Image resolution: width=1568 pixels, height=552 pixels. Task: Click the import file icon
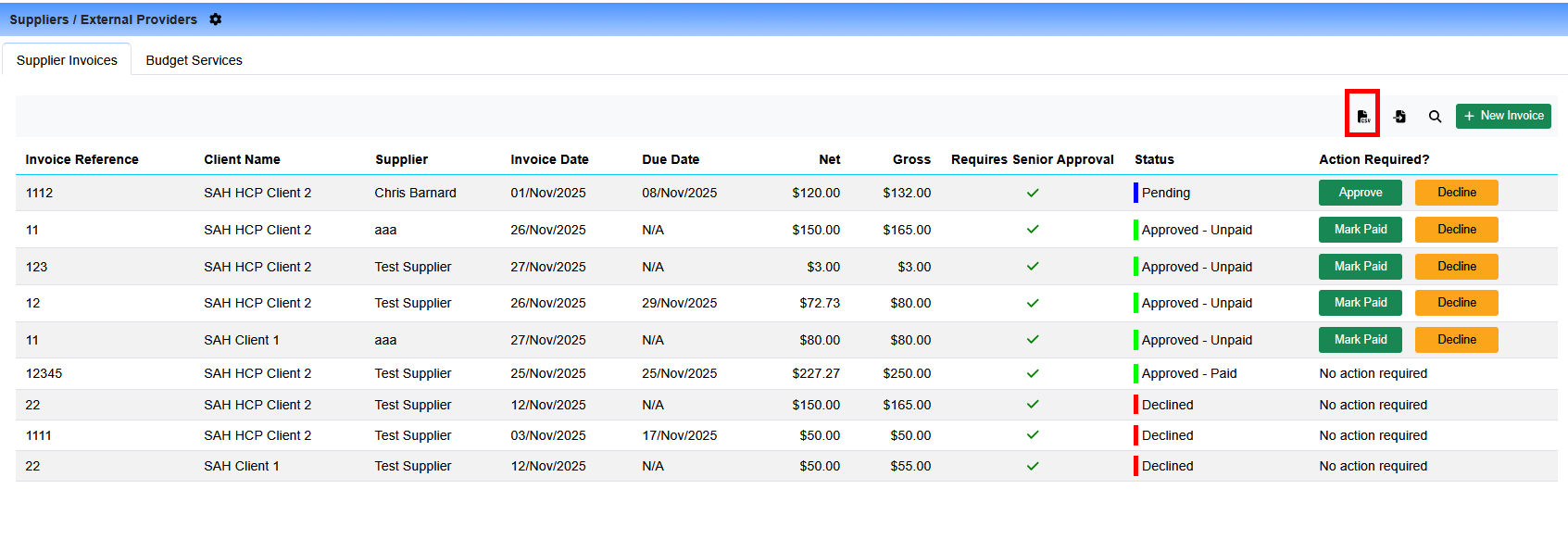coord(1399,116)
